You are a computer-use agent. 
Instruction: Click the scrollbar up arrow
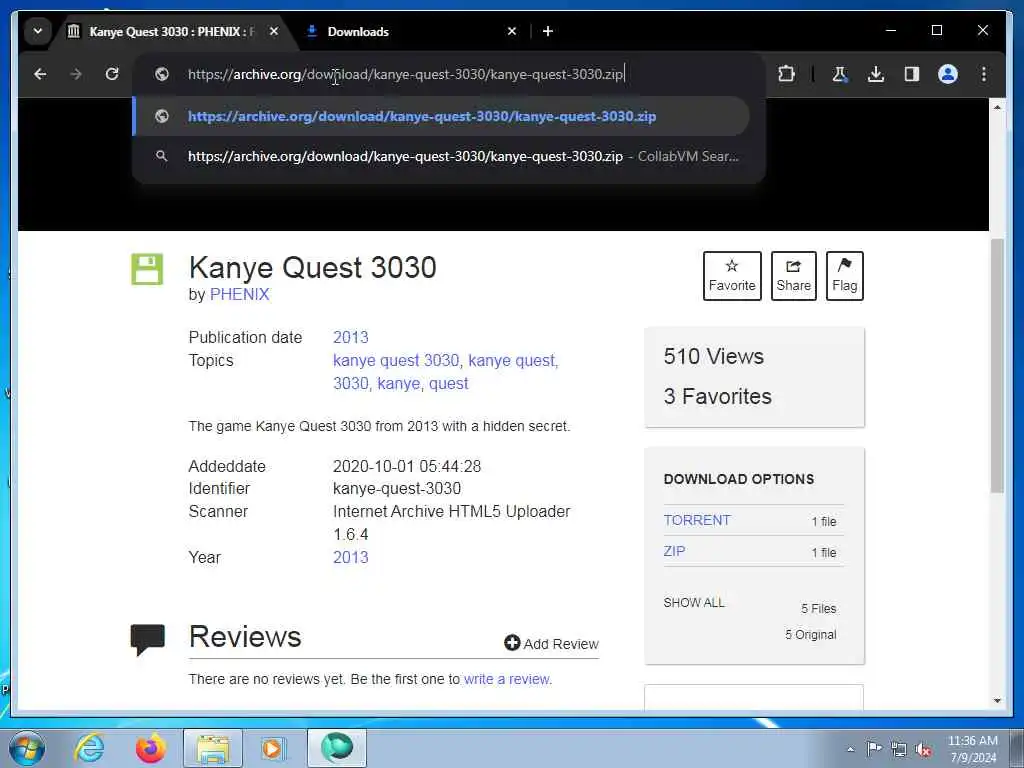pos(997,106)
